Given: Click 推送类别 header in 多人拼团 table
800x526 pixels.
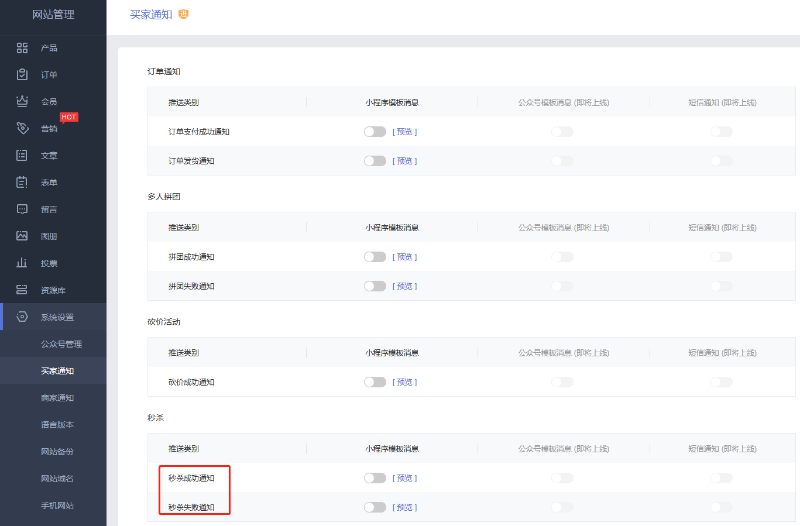Looking at the screenshot, I should [x=184, y=228].
